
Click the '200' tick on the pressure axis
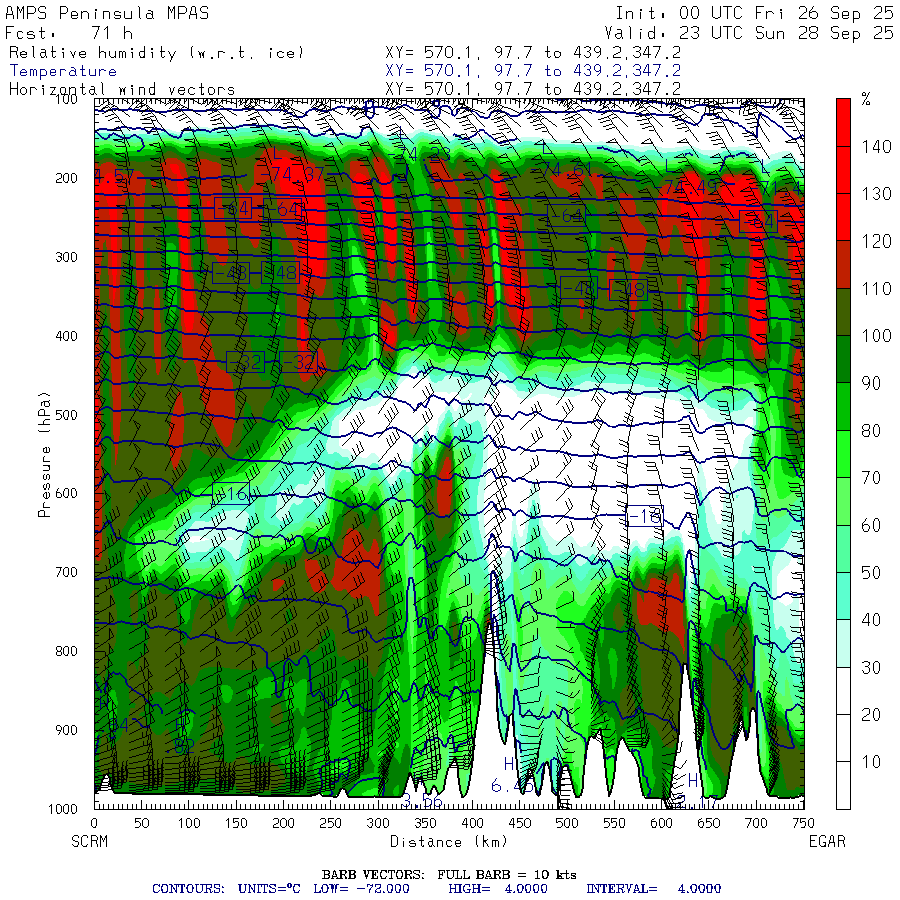(67, 178)
